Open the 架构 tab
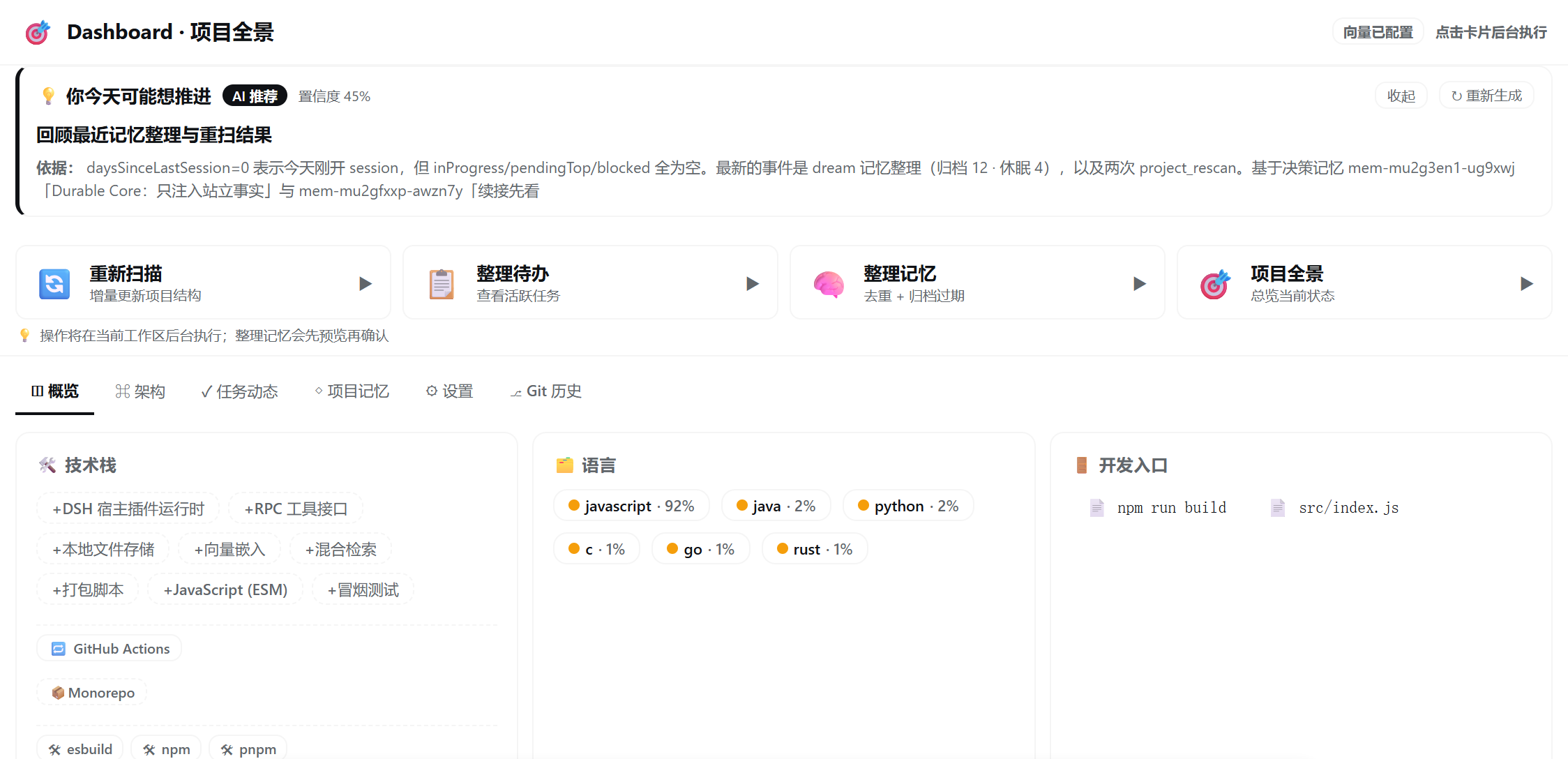Viewport: 1568px width, 759px height. [140, 391]
